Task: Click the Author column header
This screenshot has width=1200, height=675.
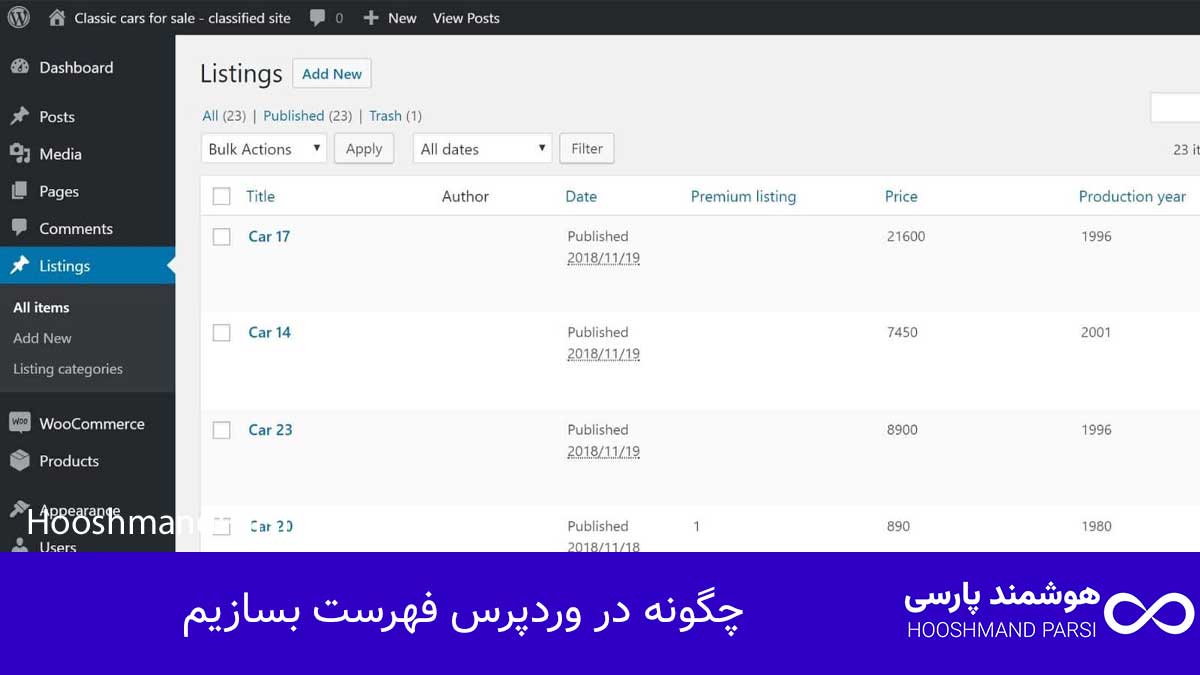Action: (465, 196)
